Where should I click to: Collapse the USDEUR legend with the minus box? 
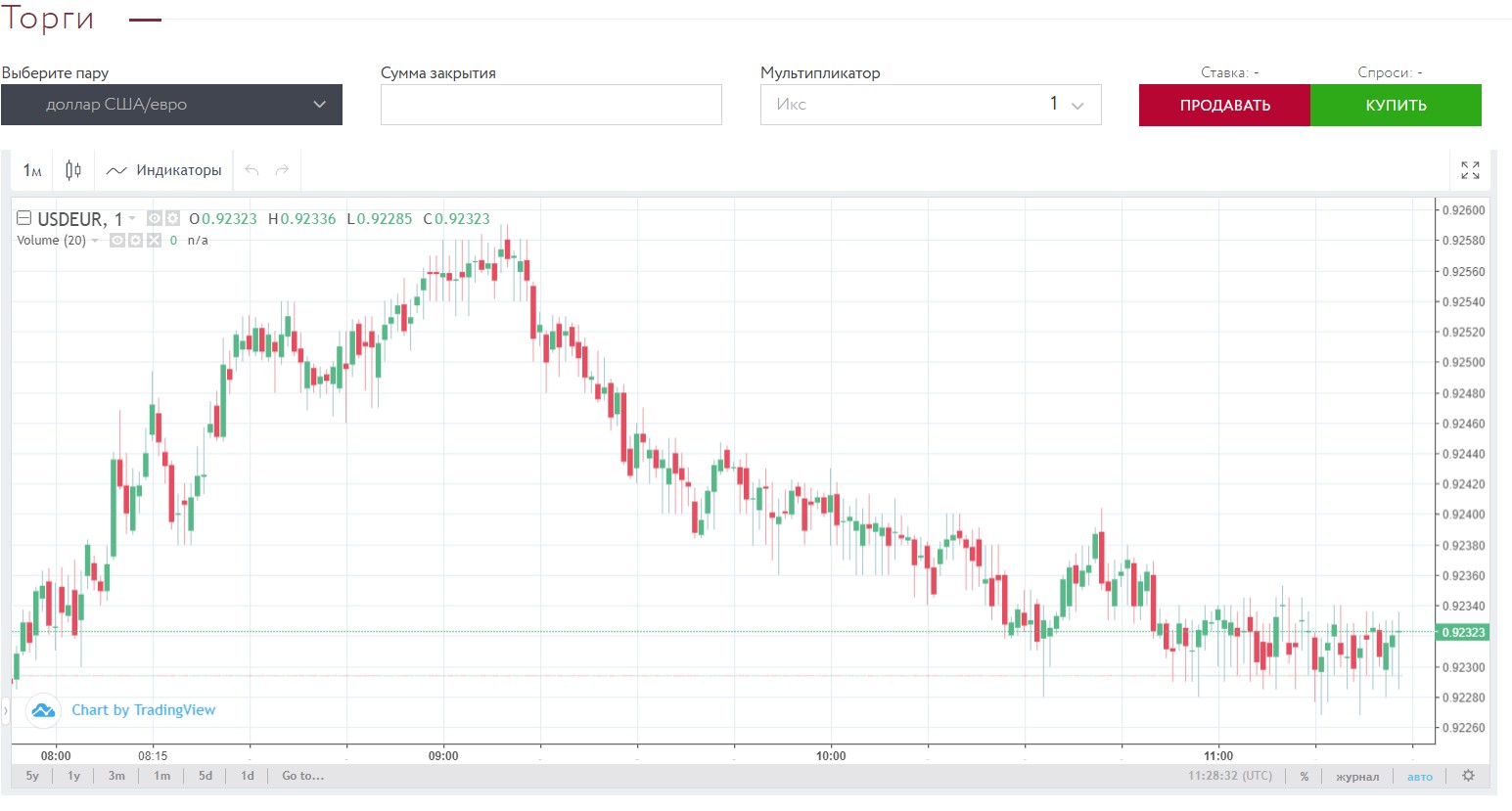pos(24,218)
